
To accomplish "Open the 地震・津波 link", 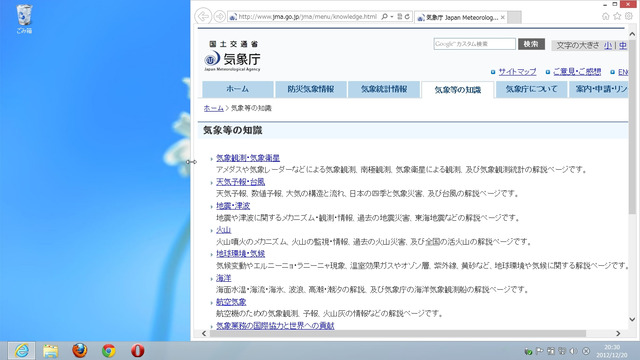I will (233, 206).
